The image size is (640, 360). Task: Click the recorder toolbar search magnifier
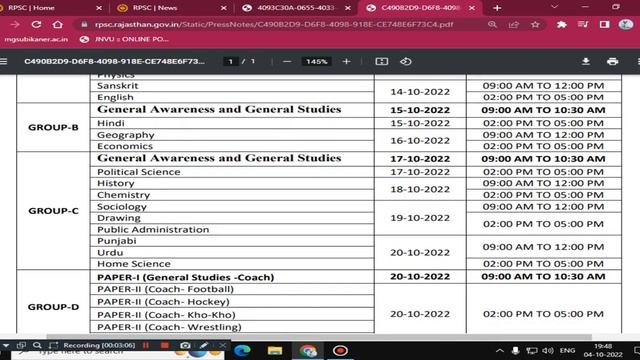[37, 345]
